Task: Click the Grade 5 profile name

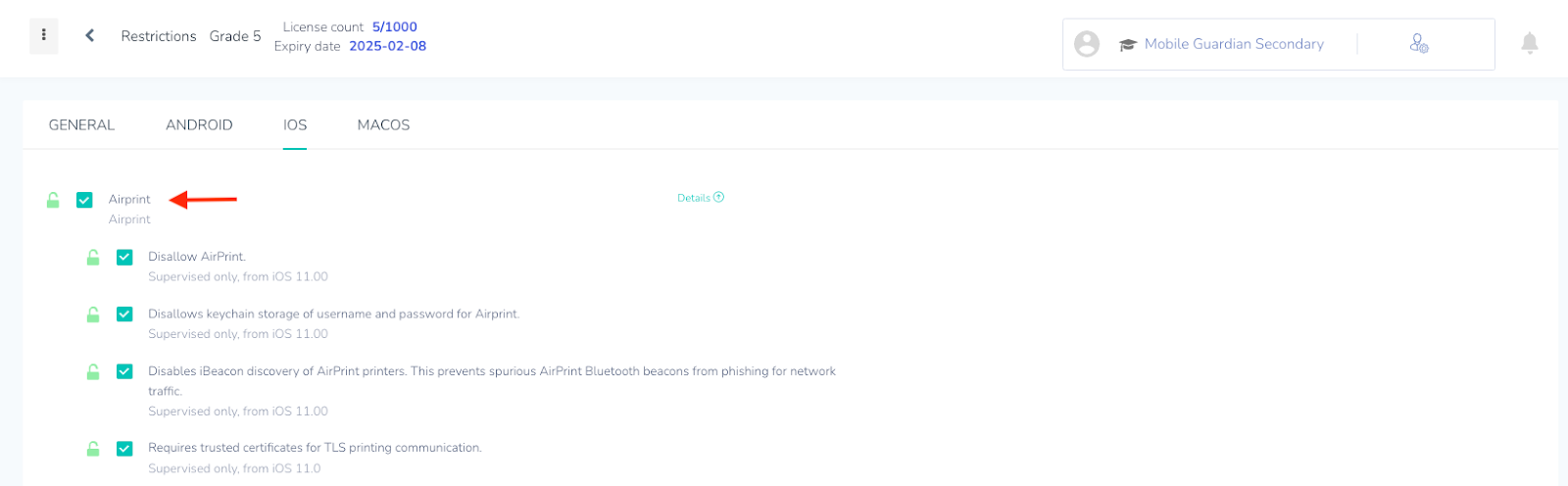Action: coord(235,36)
